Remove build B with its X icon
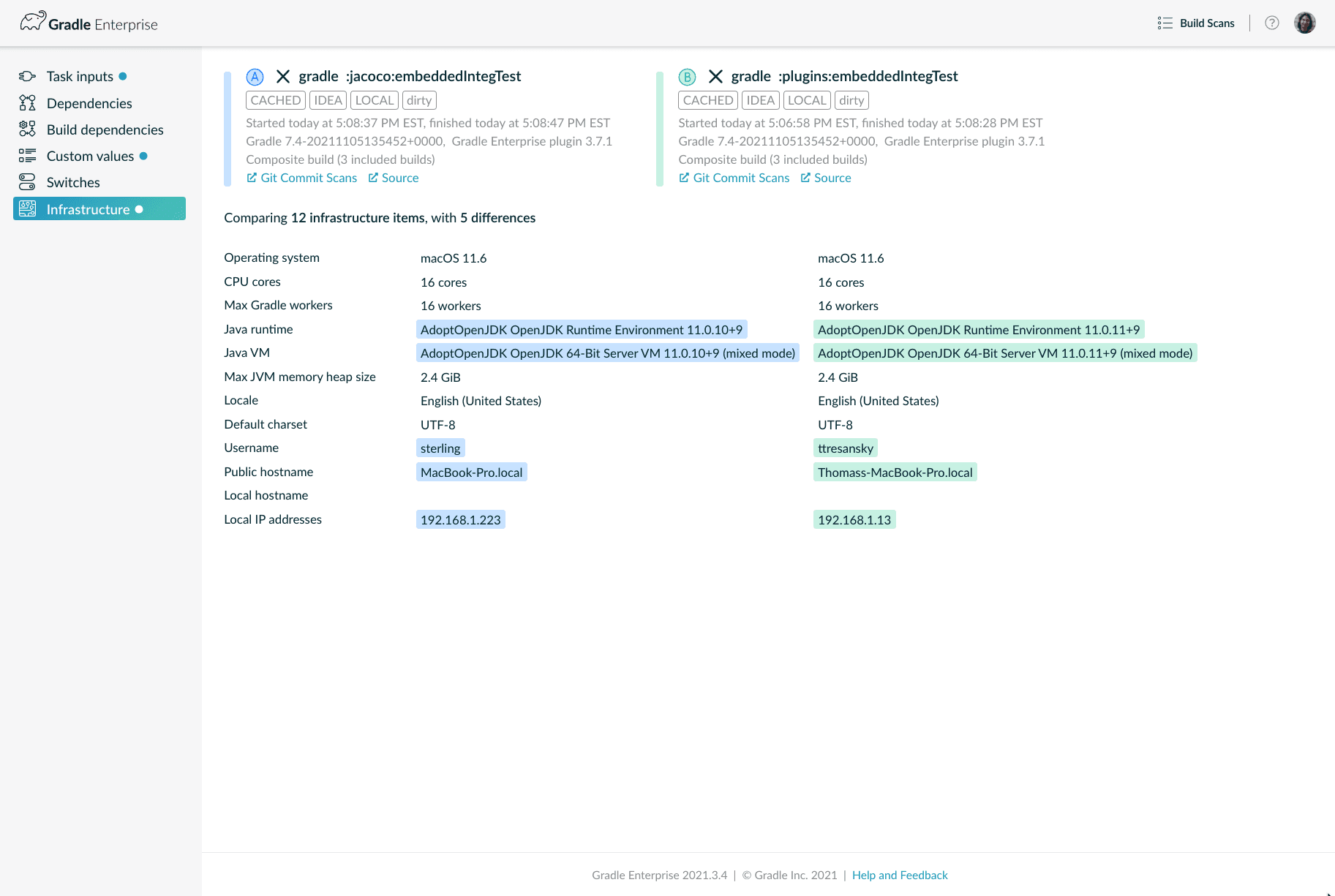The height and width of the screenshot is (896, 1335). click(715, 77)
